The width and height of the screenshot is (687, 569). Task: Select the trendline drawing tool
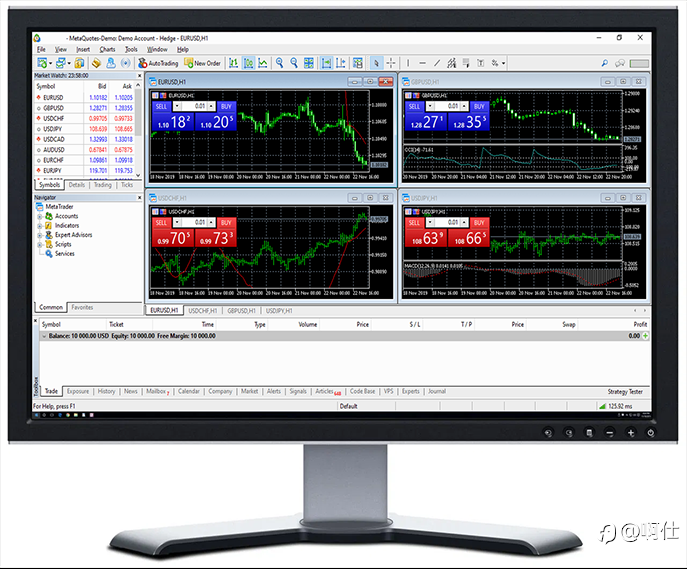pos(437,63)
